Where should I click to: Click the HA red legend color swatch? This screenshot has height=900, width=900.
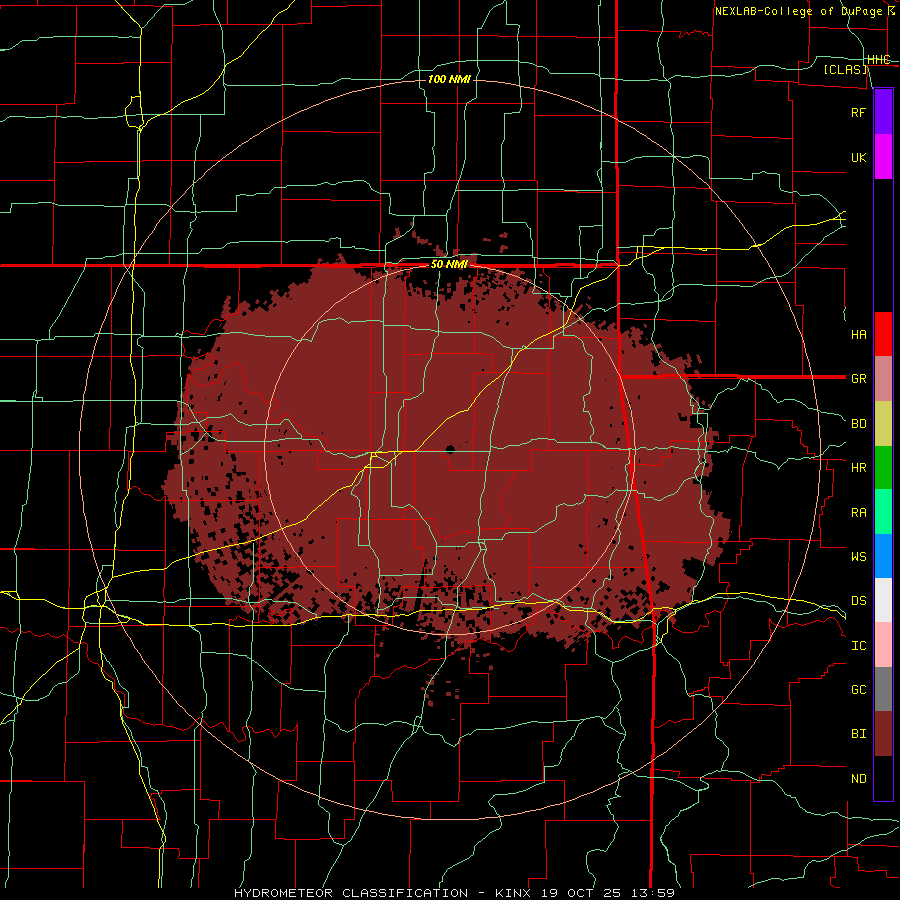[x=883, y=334]
